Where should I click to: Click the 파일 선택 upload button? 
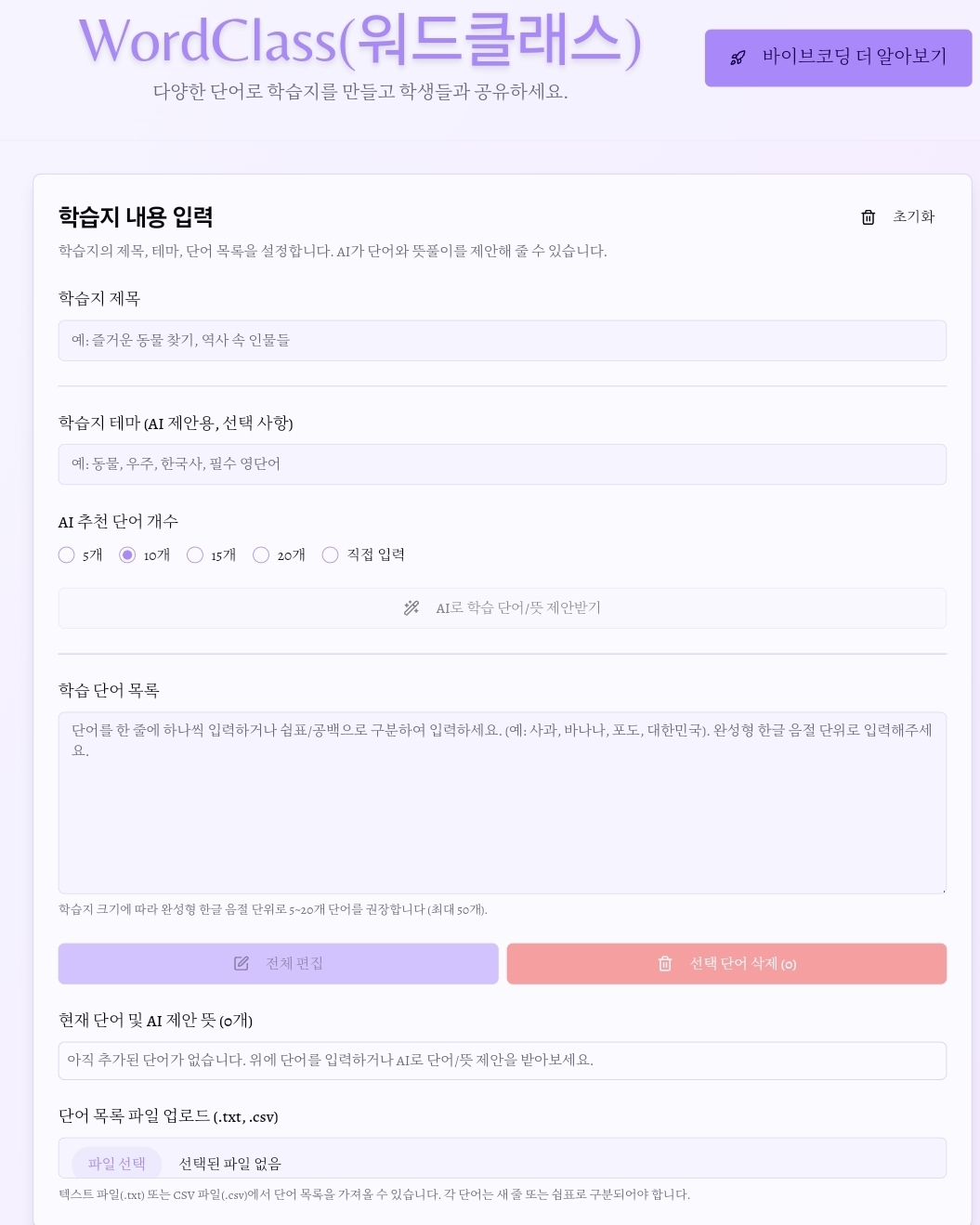pyautogui.click(x=117, y=1164)
